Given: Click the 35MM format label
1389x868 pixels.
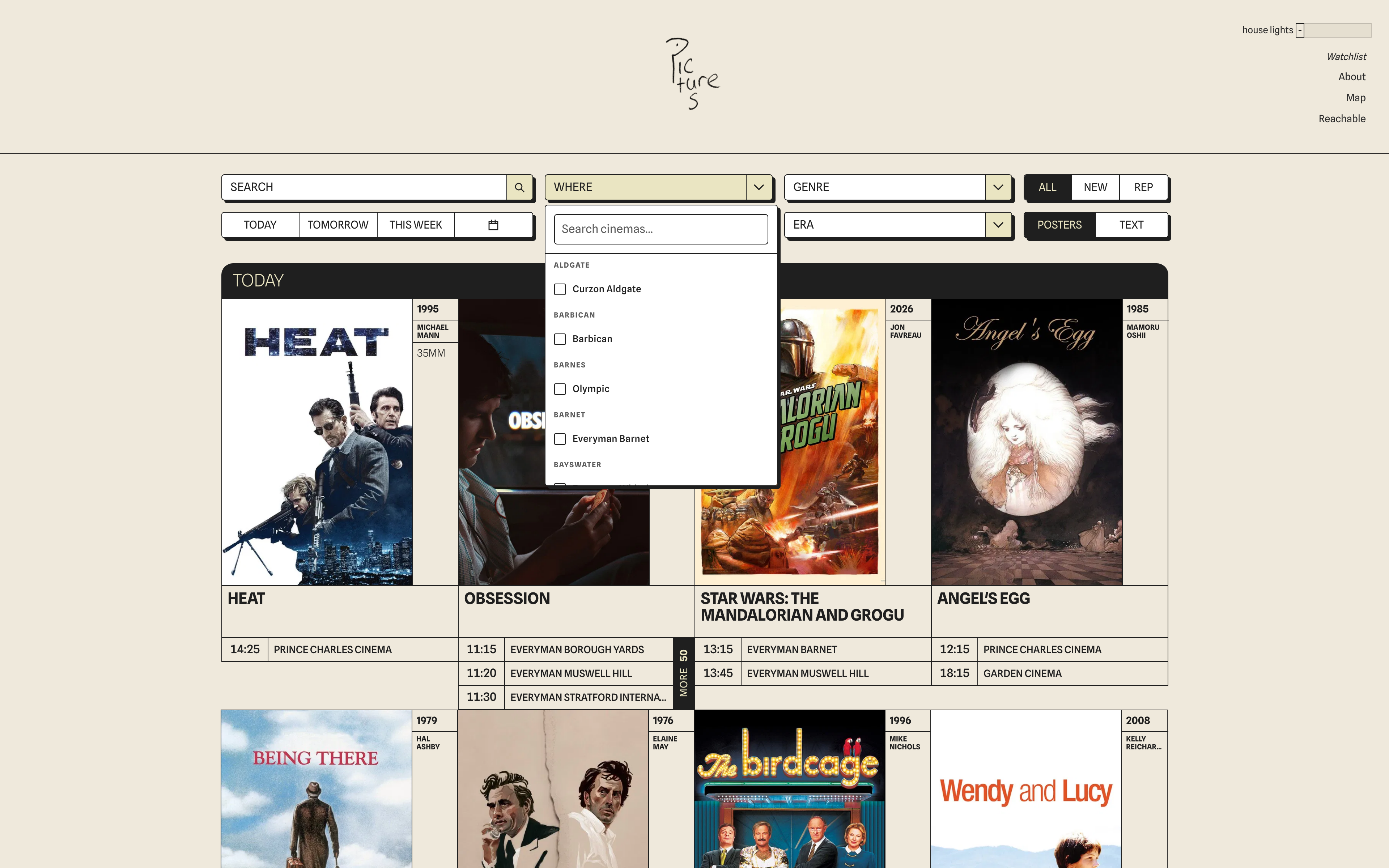Looking at the screenshot, I should click(x=431, y=353).
